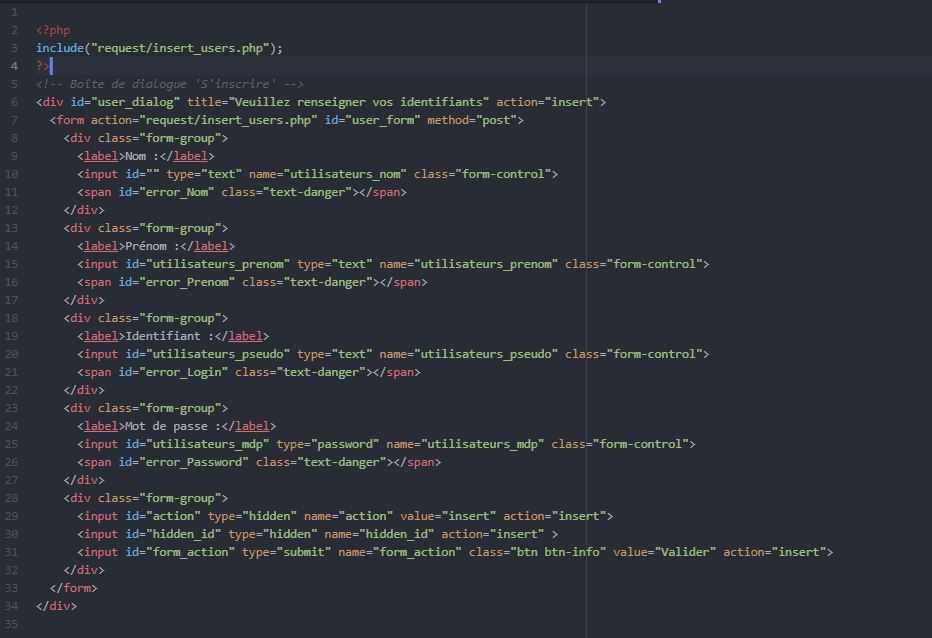Screen dimensions: 932x638
Task: Click the "user_dialog" id value
Action: pos(138,102)
